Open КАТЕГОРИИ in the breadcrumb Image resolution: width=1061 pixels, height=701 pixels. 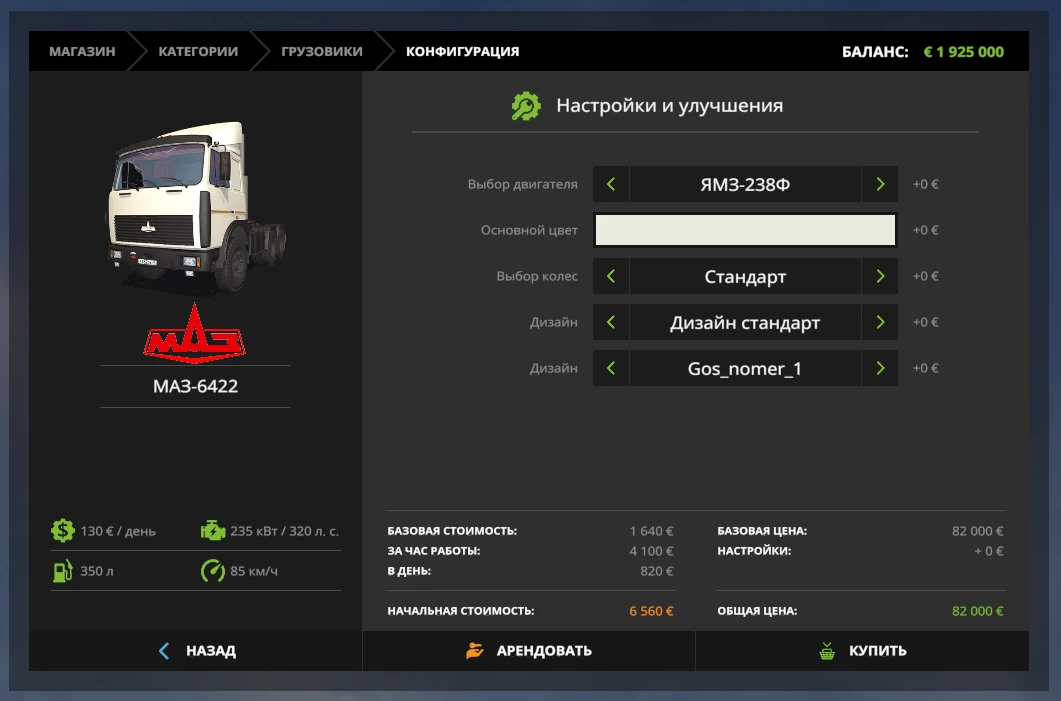(199, 51)
